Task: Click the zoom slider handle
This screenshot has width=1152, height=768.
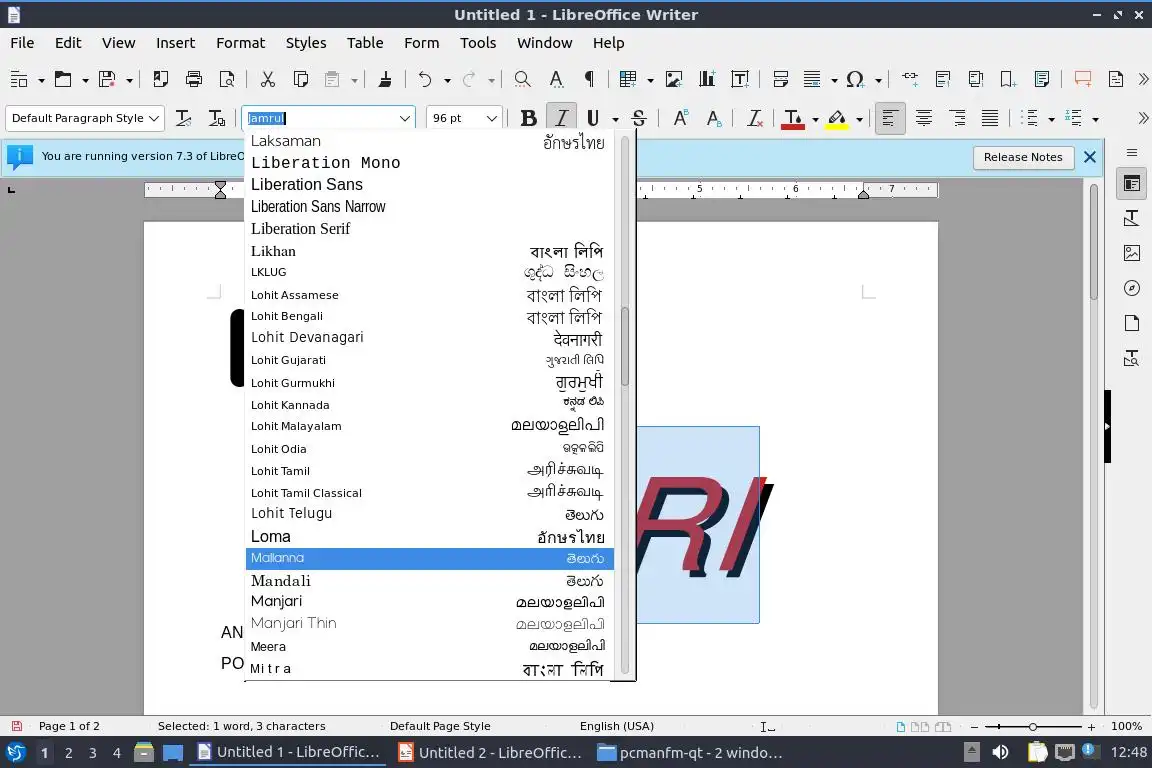Action: coord(1032,726)
